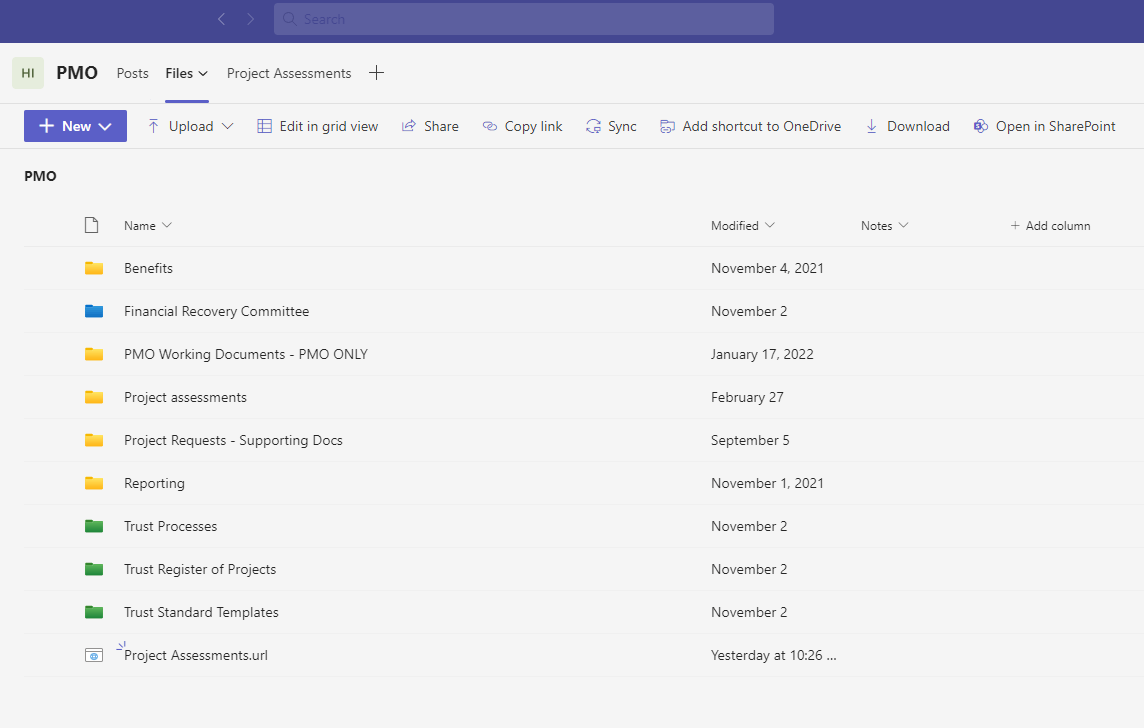
Task: Add a new tab with plus icon
Action: (x=376, y=73)
